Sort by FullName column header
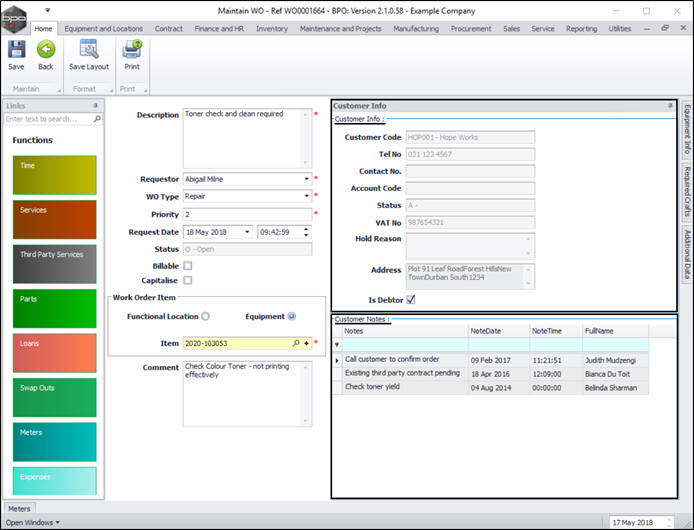694x530 pixels. pyautogui.click(x=615, y=331)
